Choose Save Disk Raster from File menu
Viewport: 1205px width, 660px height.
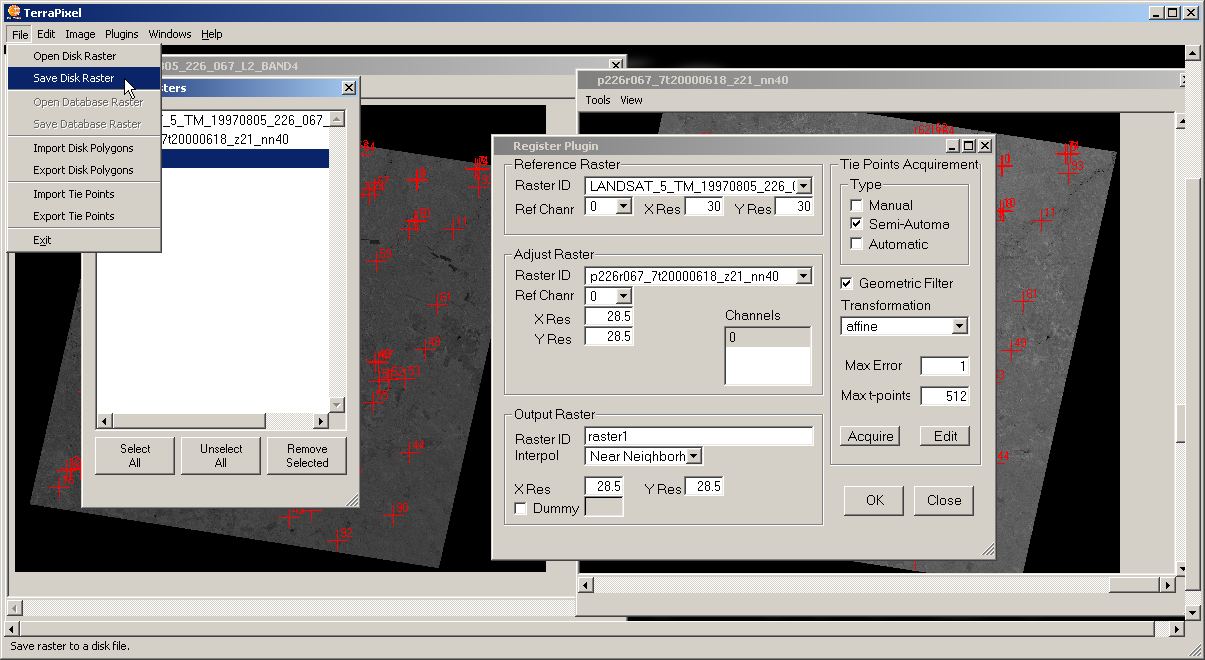point(74,78)
